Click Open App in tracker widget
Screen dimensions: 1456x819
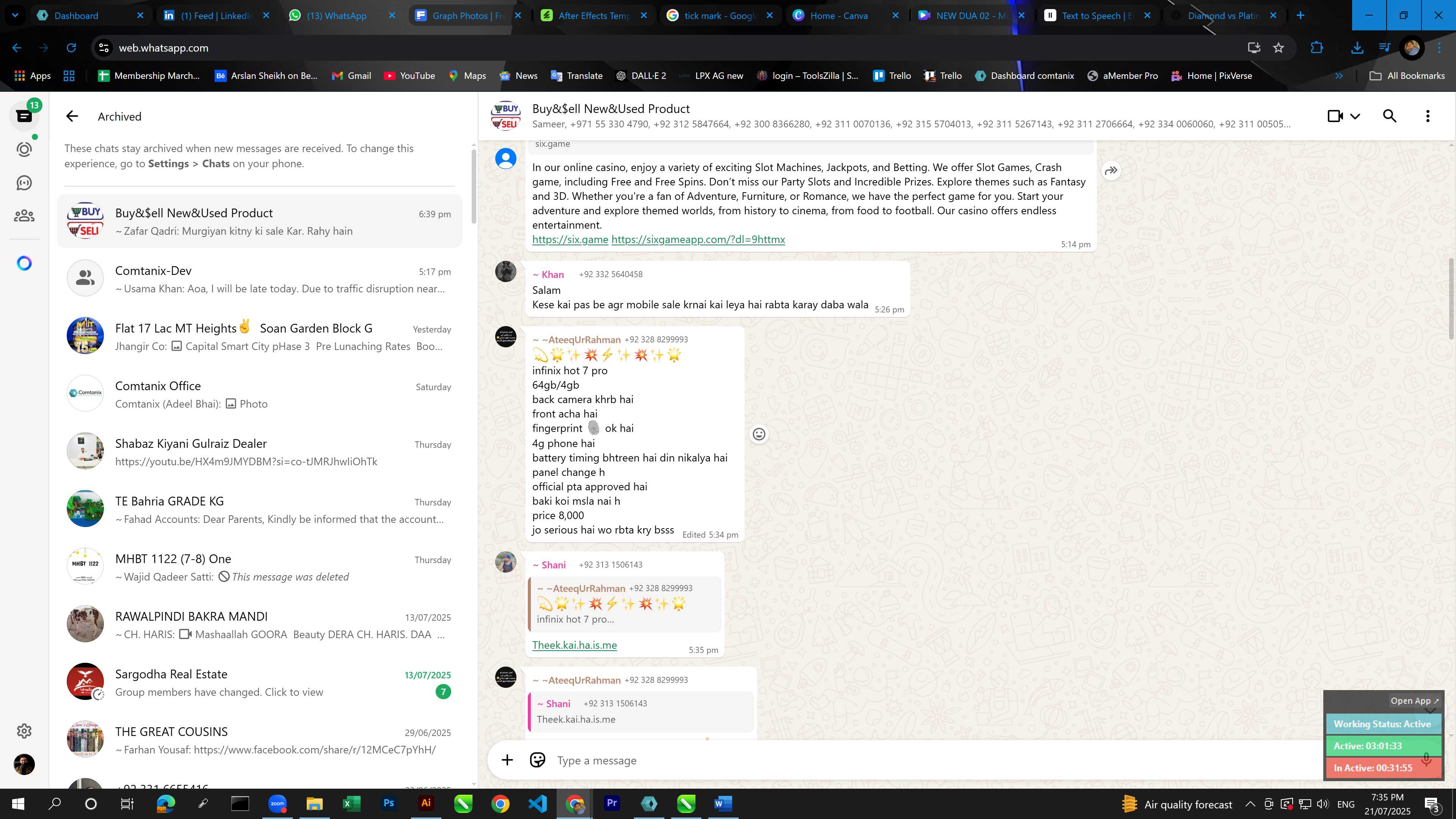pos(1414,701)
